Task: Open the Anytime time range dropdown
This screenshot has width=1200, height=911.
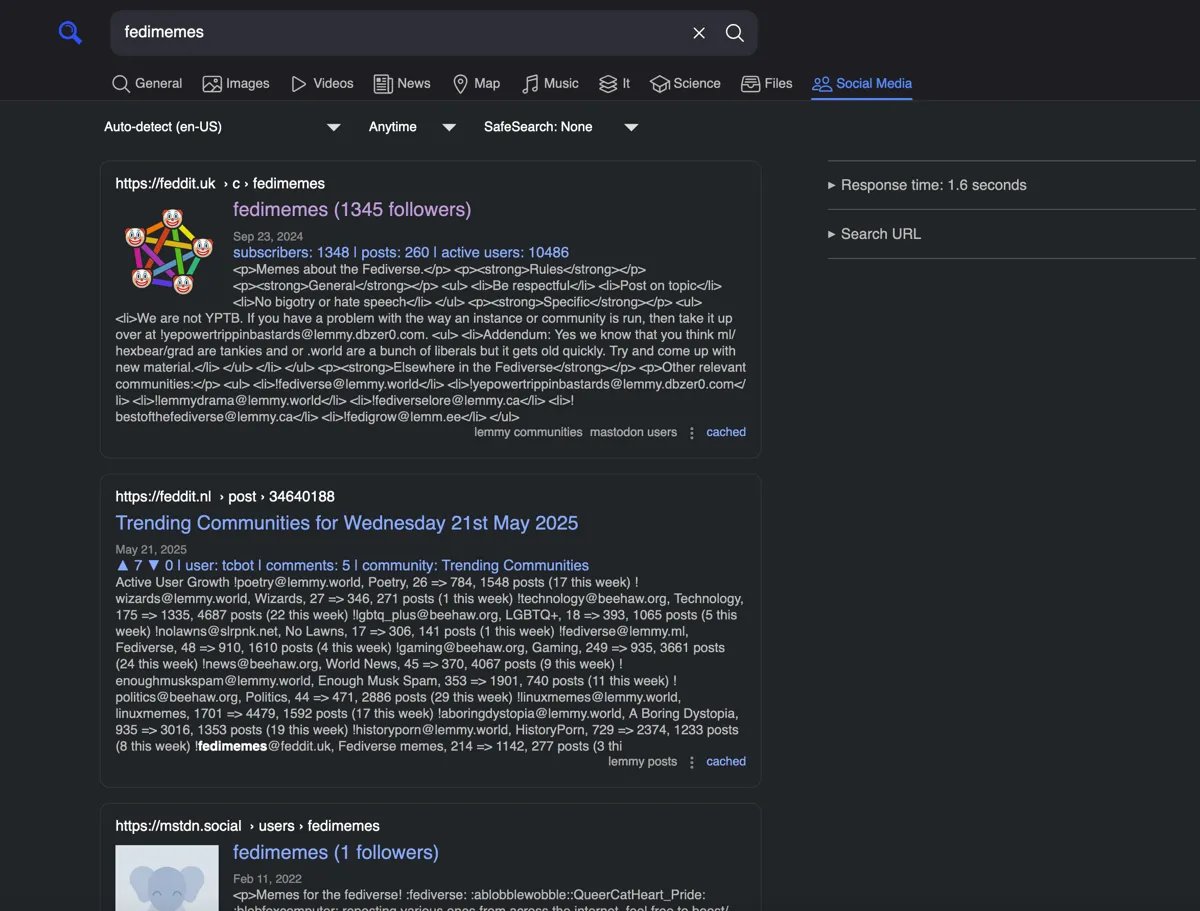Action: click(x=412, y=127)
